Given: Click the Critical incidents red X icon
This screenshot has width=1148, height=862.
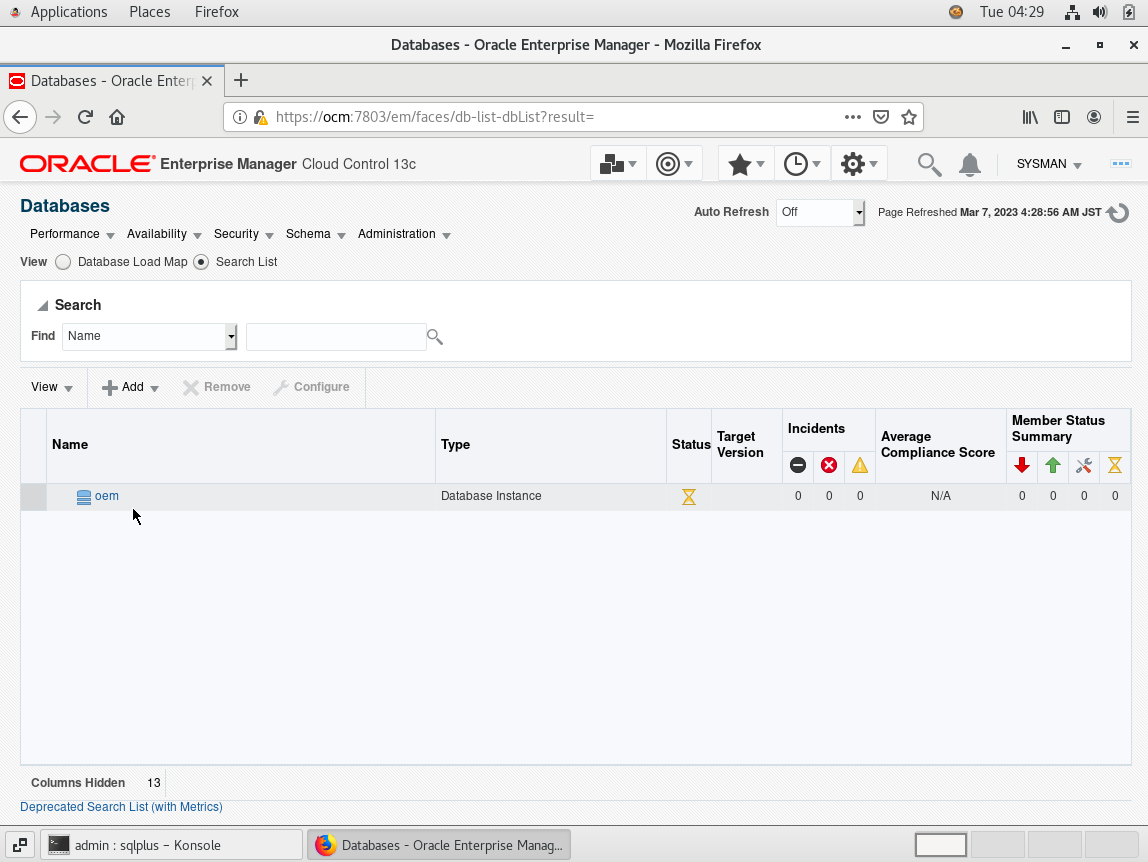Looking at the screenshot, I should 829,465.
